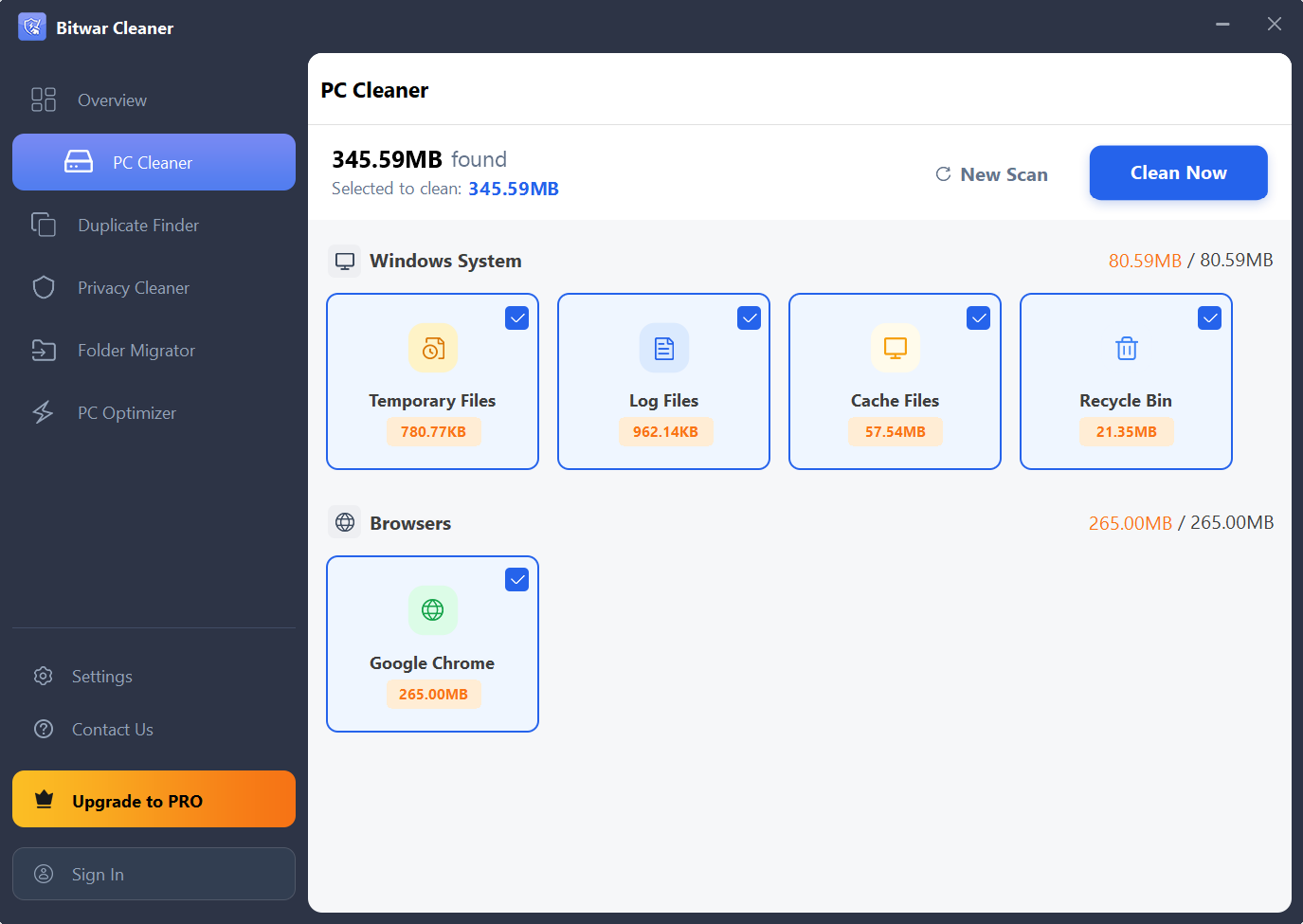Screen dimensions: 1303x924
Task: Click the New Scan refresh arrow icon
Action: (943, 174)
